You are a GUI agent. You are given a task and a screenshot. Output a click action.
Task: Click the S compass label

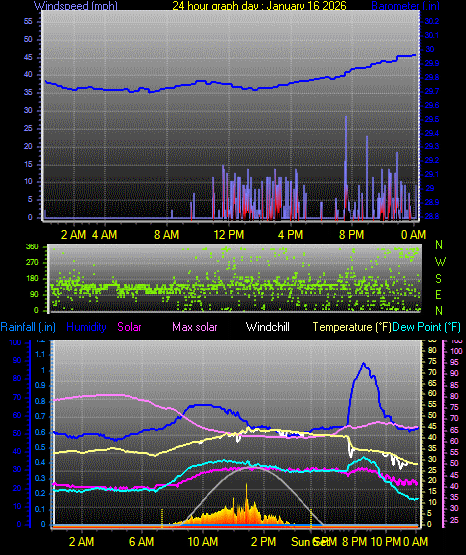tap(438, 279)
